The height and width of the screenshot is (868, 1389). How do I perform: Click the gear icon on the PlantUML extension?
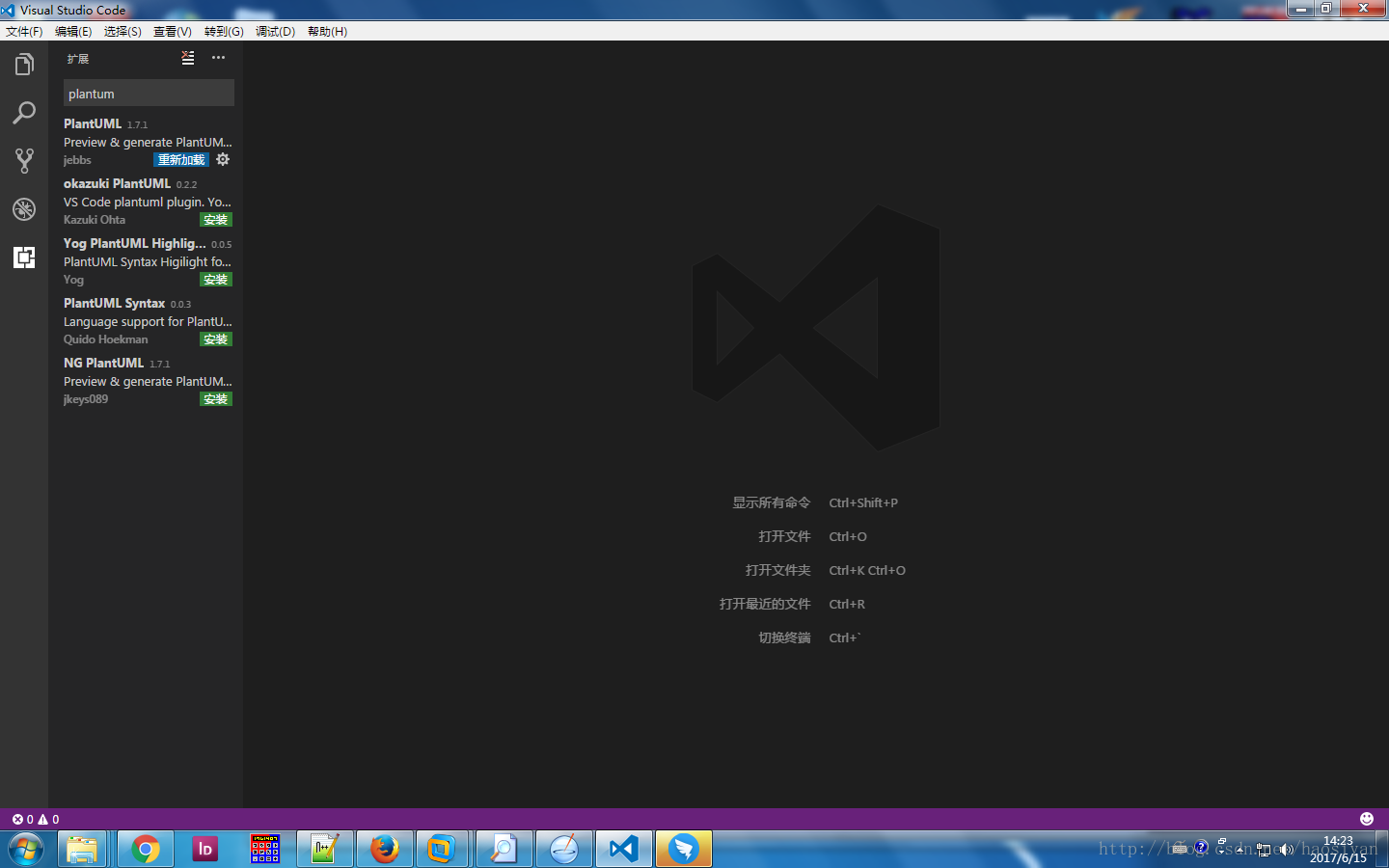click(223, 159)
